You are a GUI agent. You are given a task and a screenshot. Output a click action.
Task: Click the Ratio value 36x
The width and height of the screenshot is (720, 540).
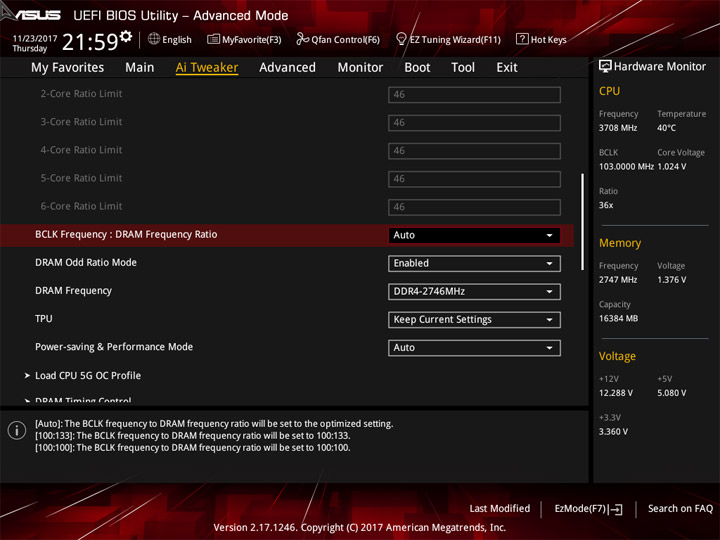pyautogui.click(x=606, y=205)
